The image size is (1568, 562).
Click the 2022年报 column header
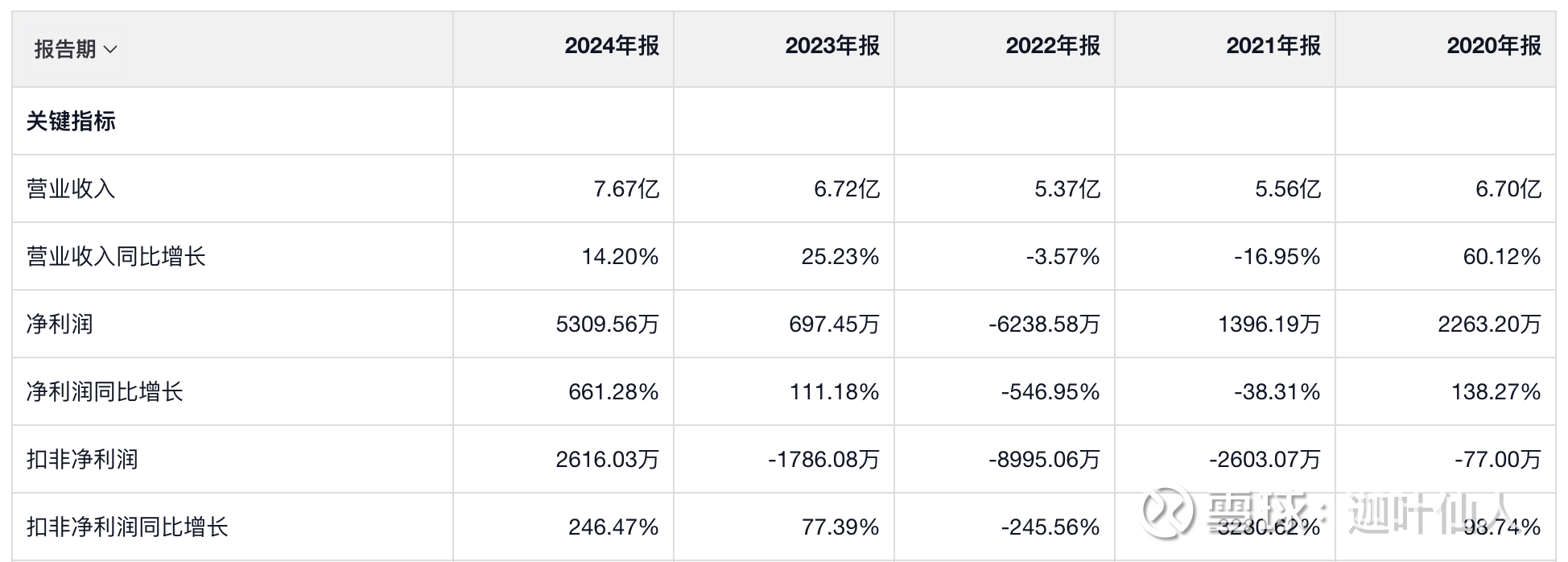click(x=1053, y=46)
